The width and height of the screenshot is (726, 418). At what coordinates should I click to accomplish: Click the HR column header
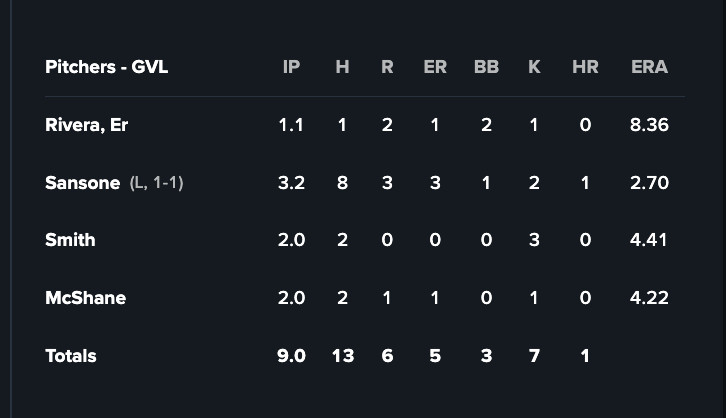point(585,67)
